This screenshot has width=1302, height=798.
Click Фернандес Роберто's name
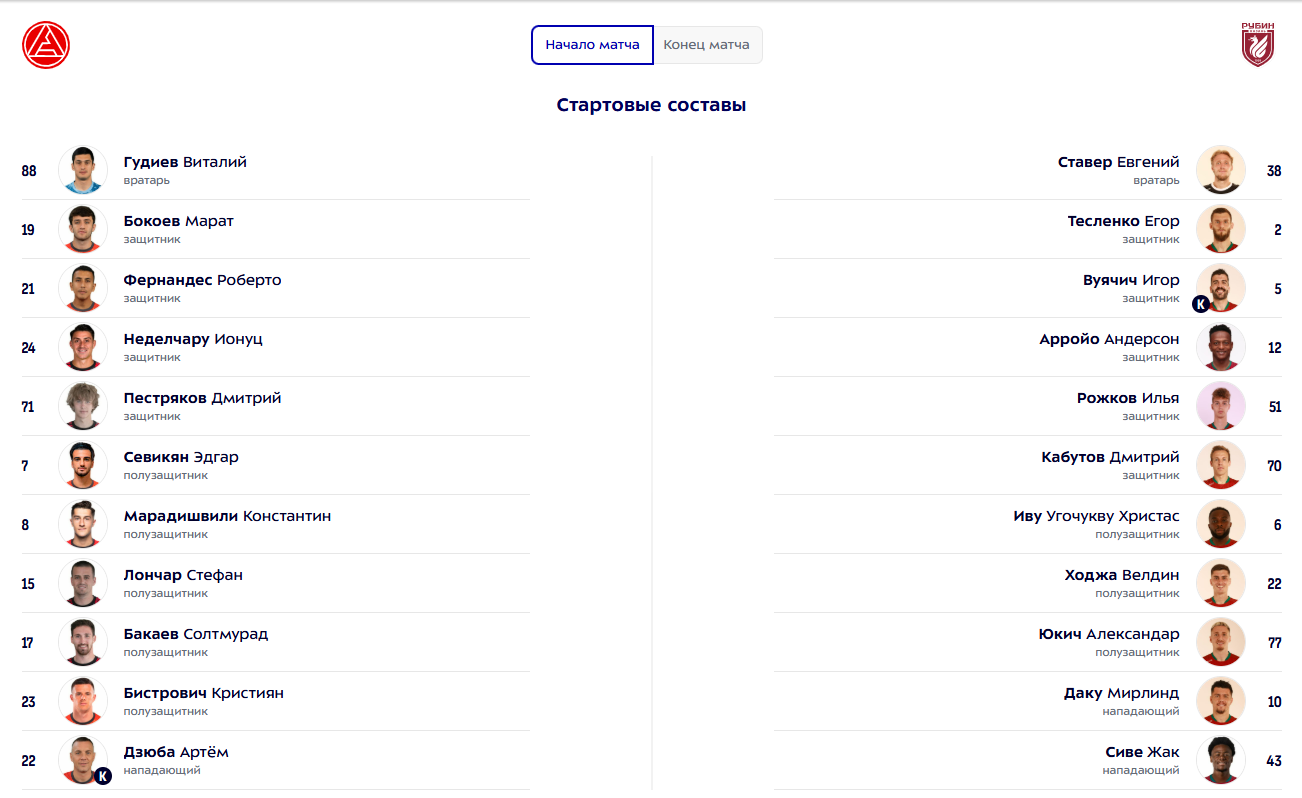coord(202,280)
